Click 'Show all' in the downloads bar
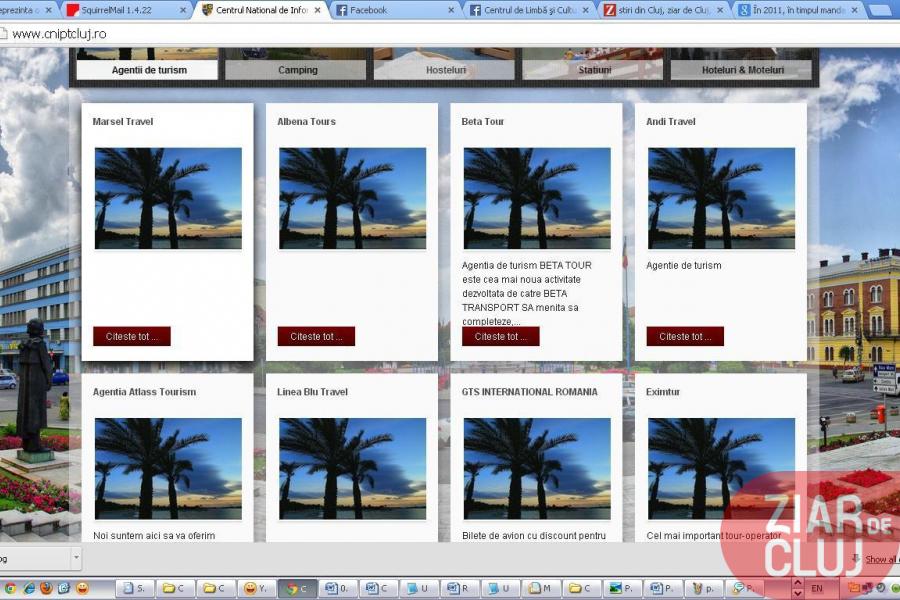900x600 pixels. 882,559
